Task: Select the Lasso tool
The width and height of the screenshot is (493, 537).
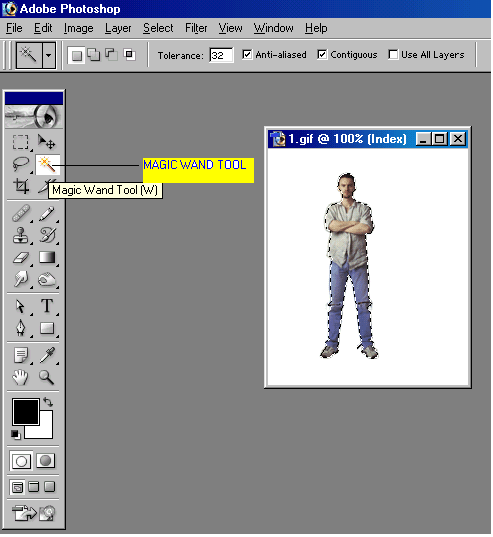Action: click(21, 164)
